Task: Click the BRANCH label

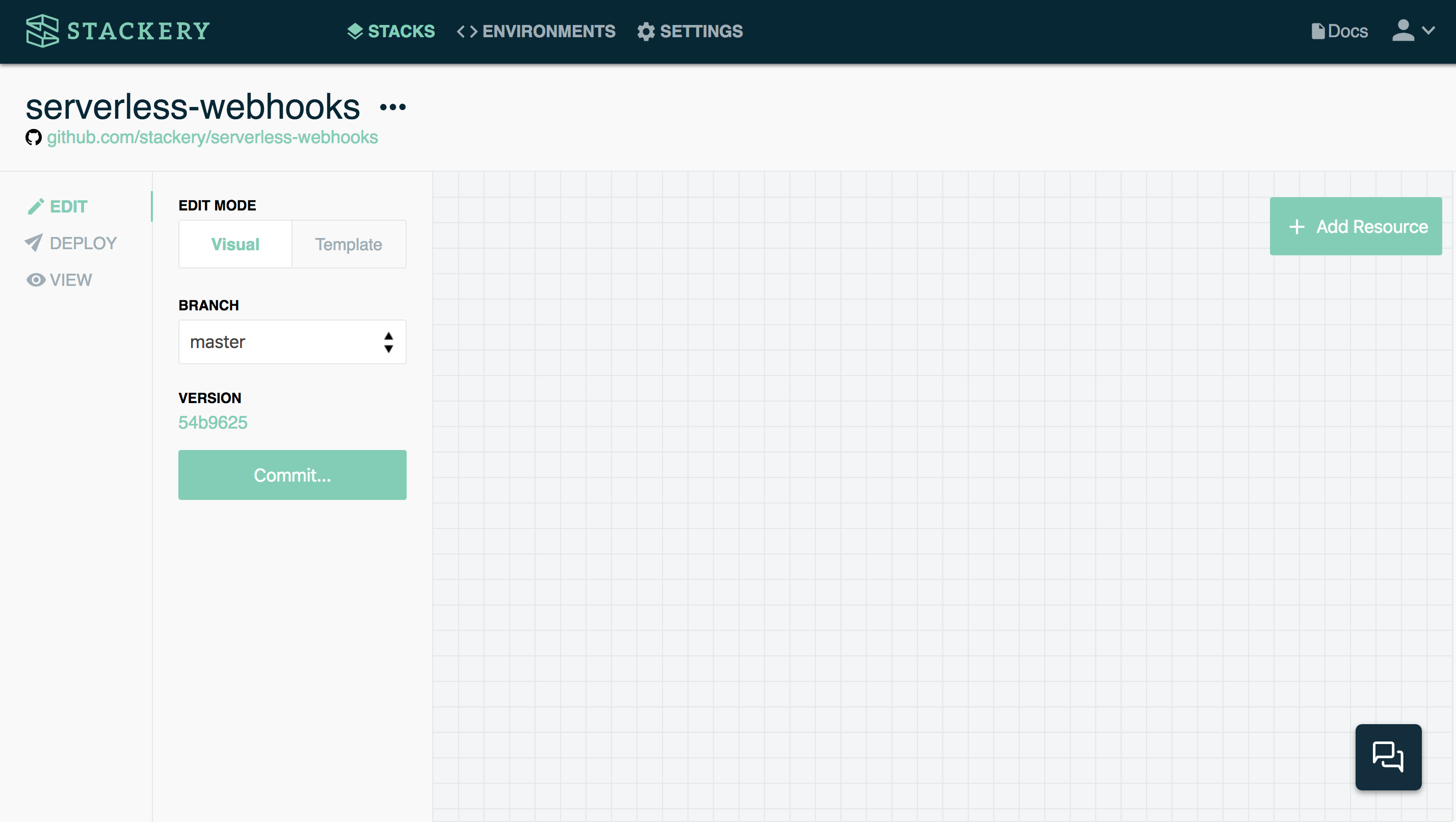Action: [208, 305]
